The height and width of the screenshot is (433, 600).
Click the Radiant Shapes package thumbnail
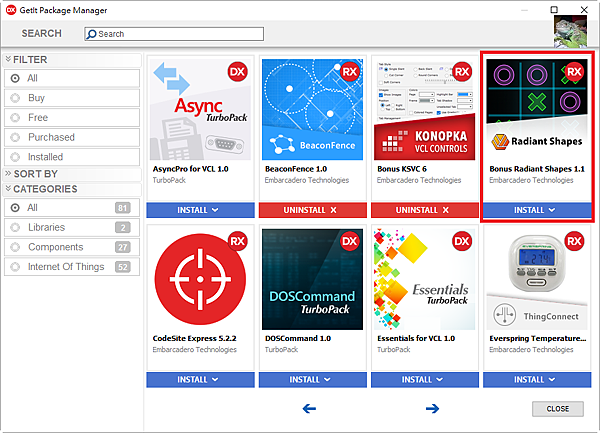tap(537, 110)
